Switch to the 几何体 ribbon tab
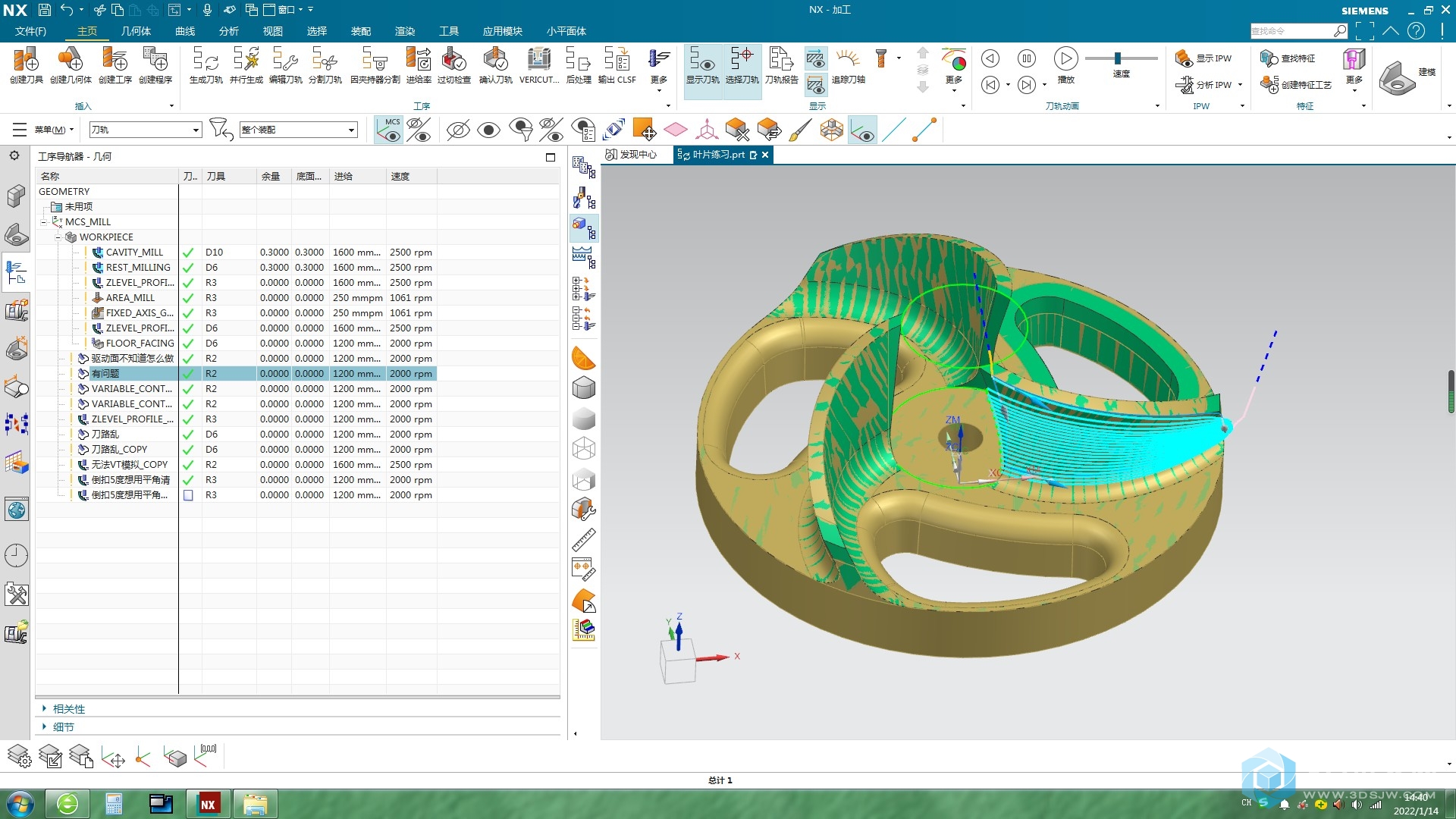 click(x=136, y=31)
